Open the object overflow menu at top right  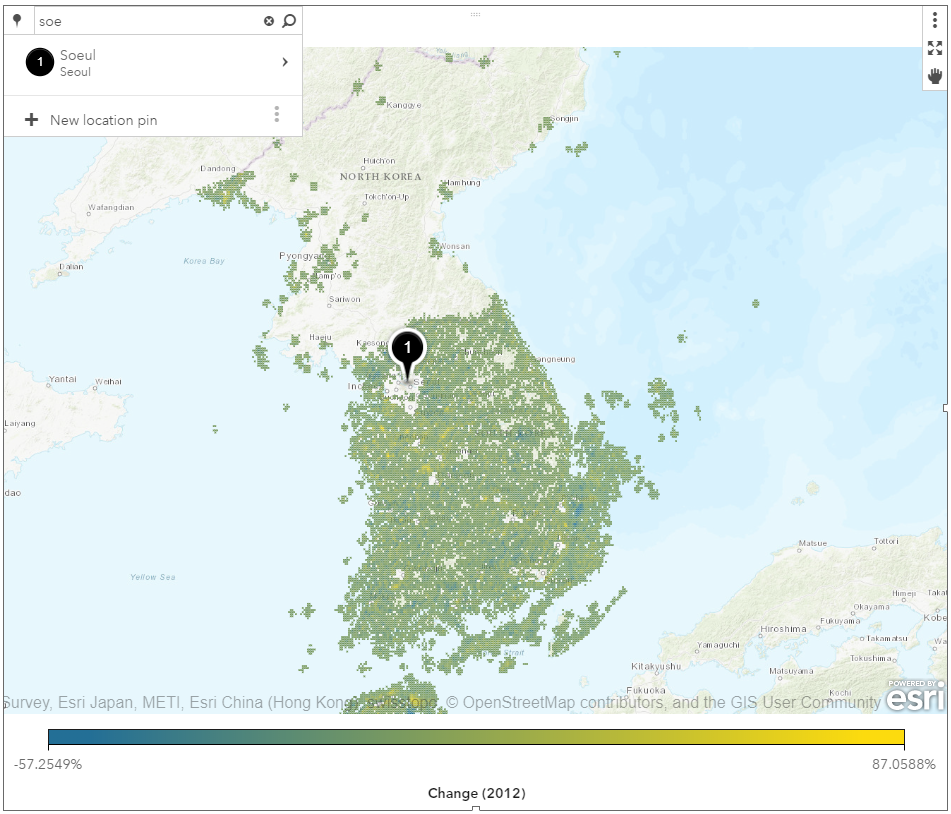(x=935, y=20)
